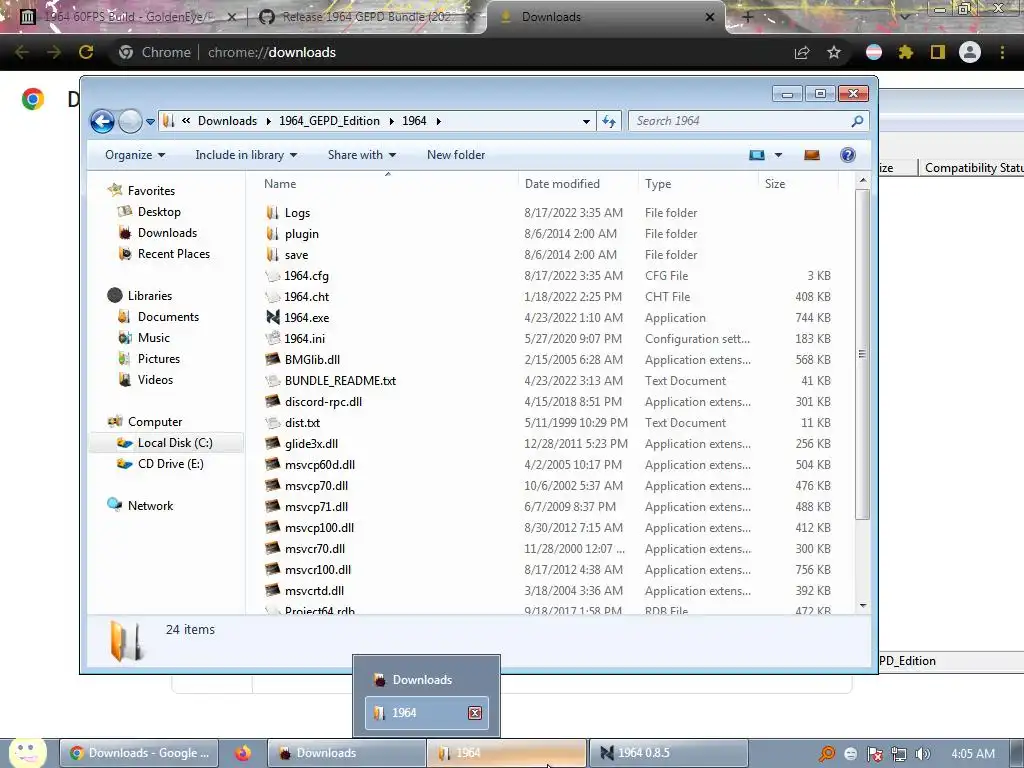Switch to the 1964 60FPS Build tab
This screenshot has width=1024, height=768.
(x=127, y=17)
